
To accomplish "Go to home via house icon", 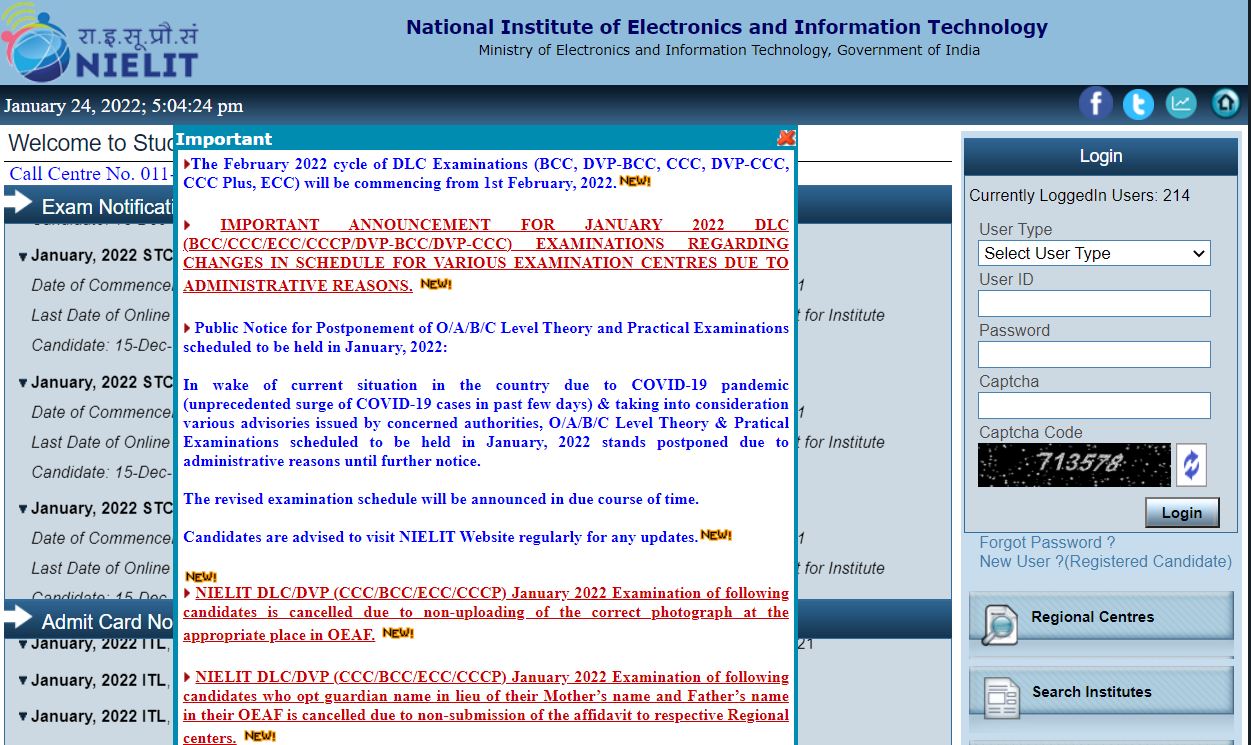I will (1225, 102).
